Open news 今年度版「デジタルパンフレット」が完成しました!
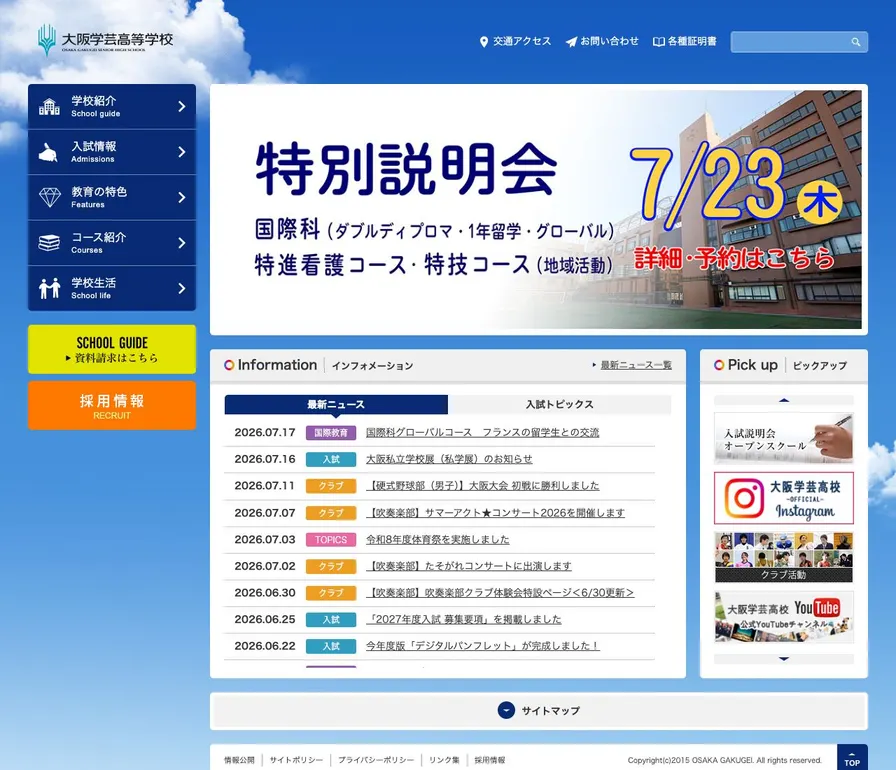Viewport: 896px width, 770px height. click(483, 646)
